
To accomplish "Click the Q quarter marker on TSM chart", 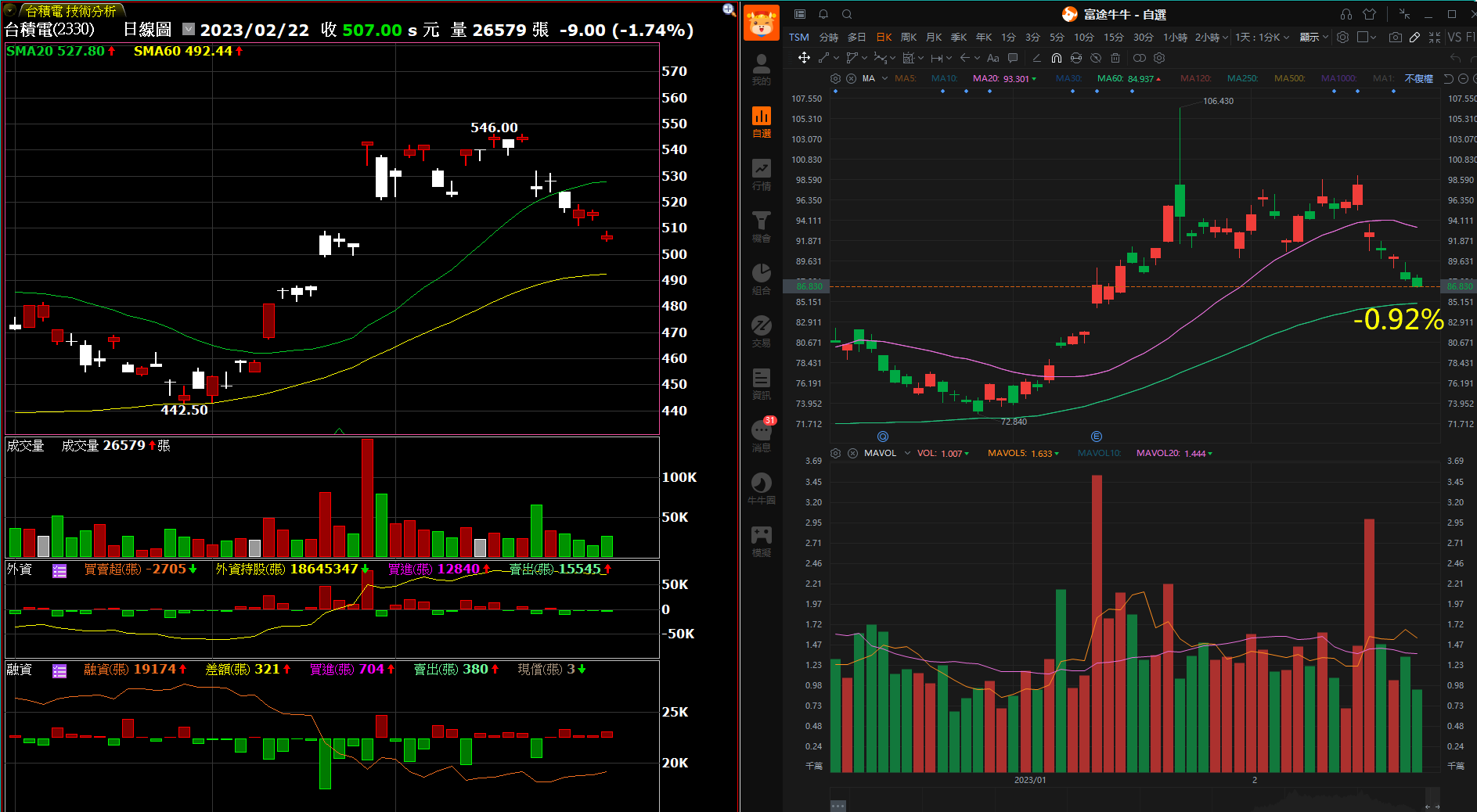I will 883,437.
